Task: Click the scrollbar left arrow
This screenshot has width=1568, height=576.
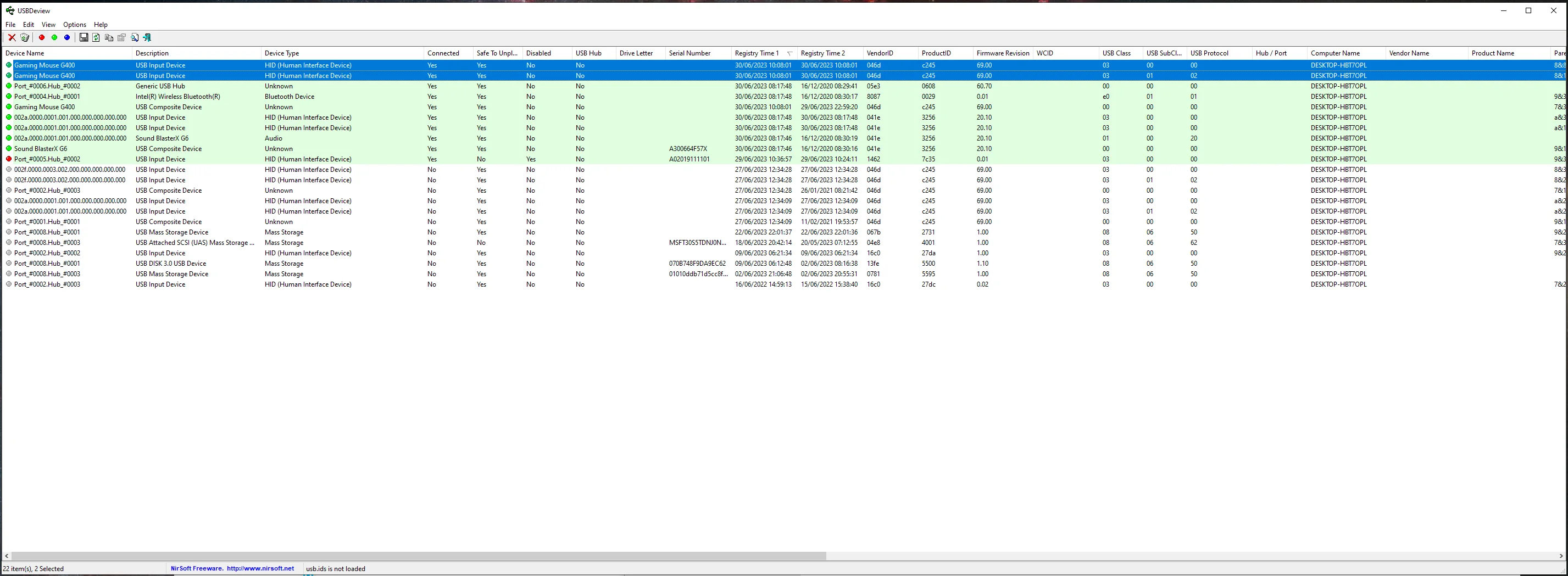Action: tap(7, 556)
